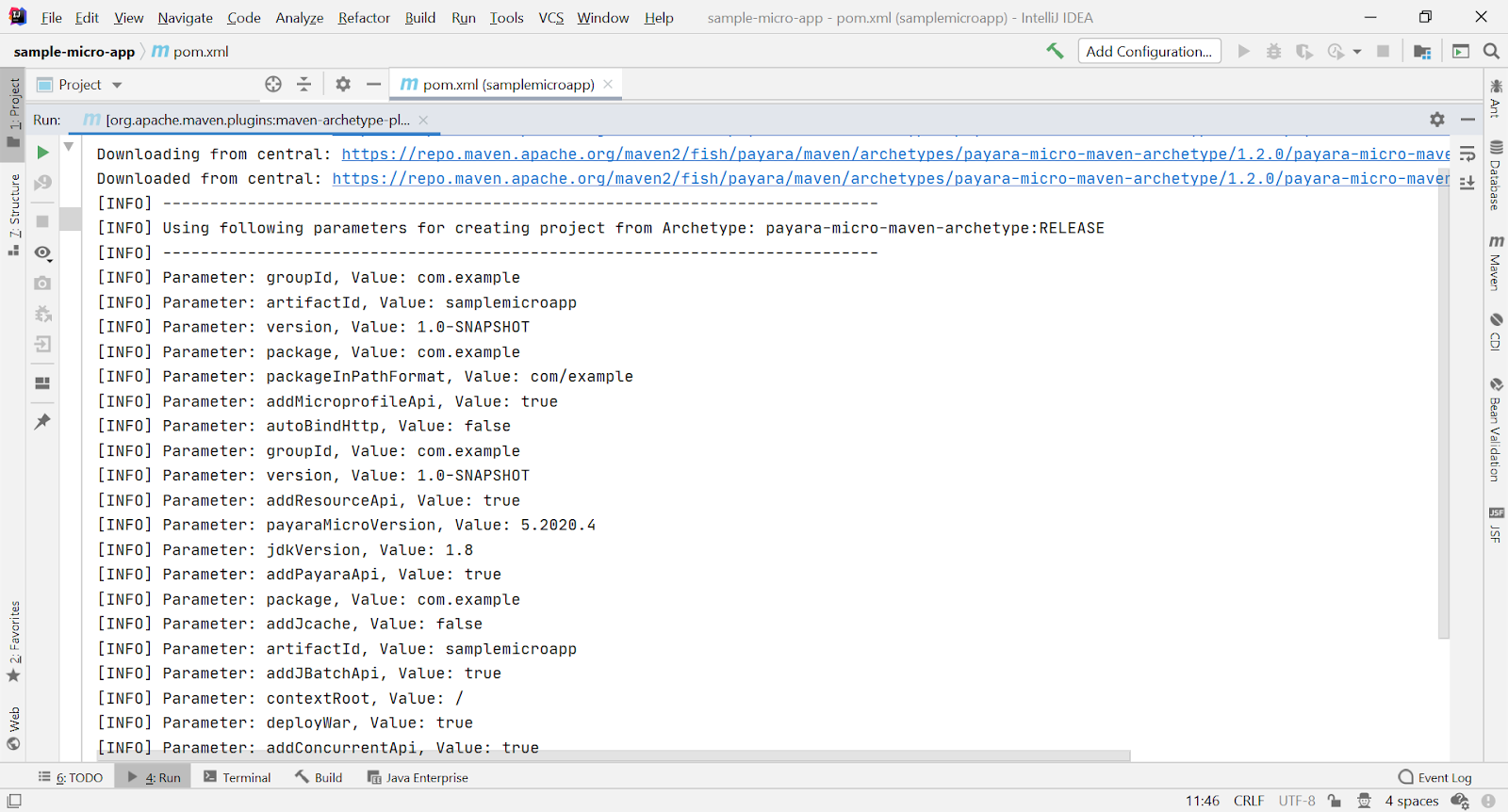This screenshot has width=1508, height=812.
Task: Open the Event Log
Action: (1435, 777)
